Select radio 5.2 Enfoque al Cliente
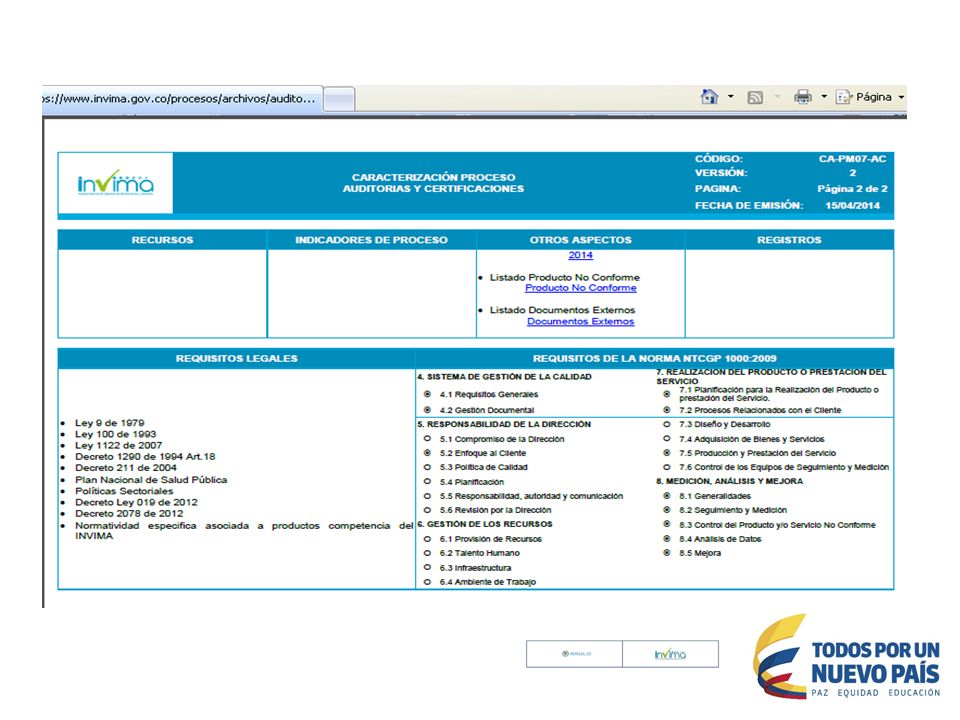 [427, 453]
